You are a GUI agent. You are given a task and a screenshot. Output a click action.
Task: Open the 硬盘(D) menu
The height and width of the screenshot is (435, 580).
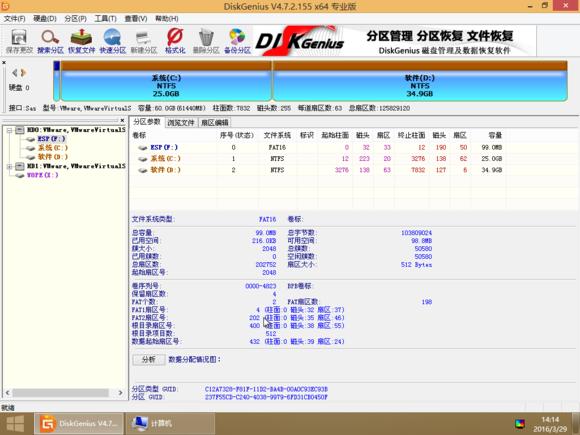[45, 18]
